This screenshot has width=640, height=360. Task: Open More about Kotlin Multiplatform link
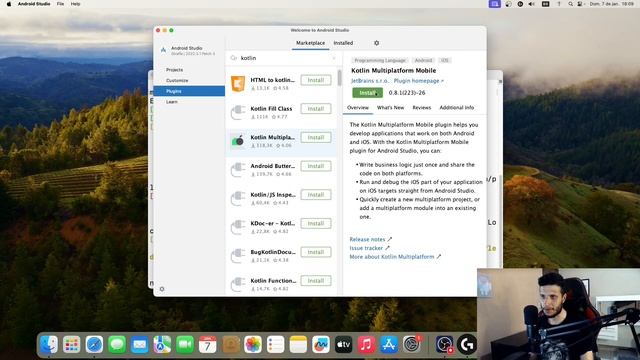[395, 257]
